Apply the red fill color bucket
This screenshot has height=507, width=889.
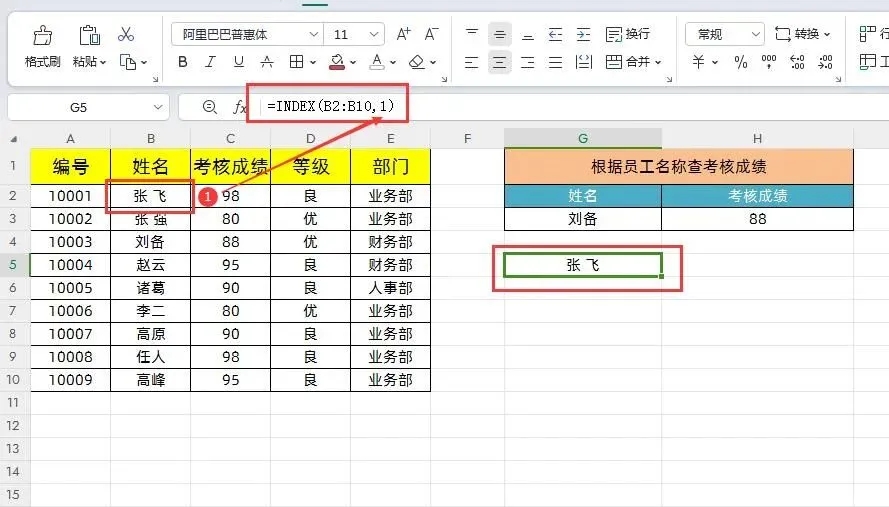(x=337, y=62)
